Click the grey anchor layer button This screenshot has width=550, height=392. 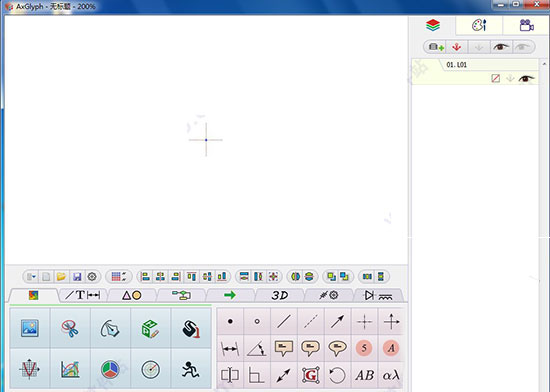click(x=479, y=47)
